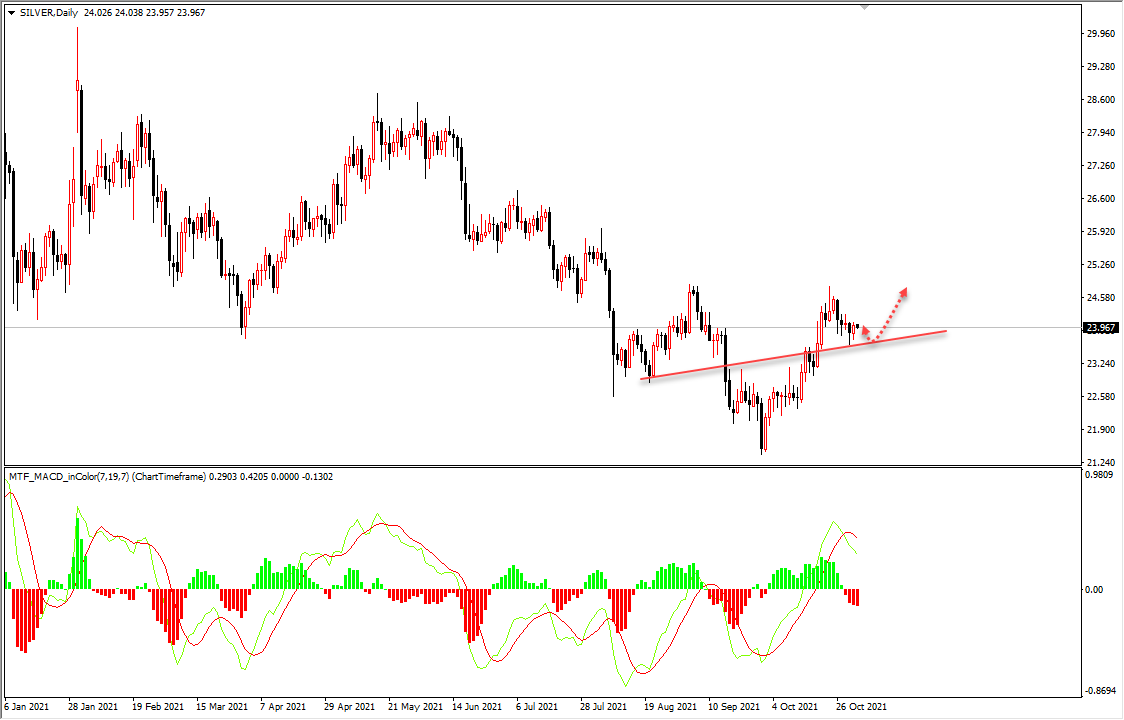Click the high value 24.038 in chart header

128,12
